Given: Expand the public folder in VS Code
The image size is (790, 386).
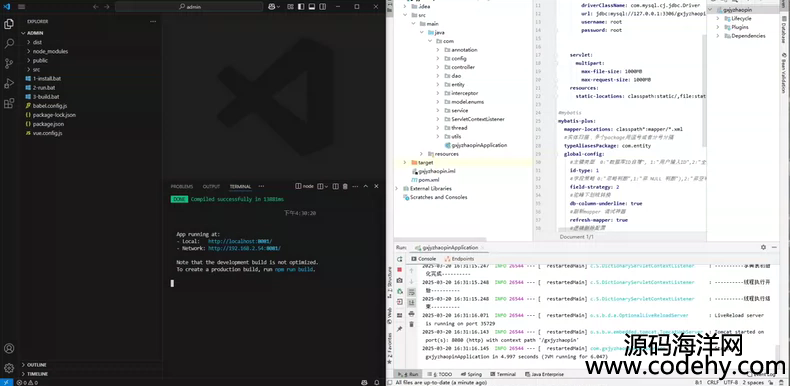Looking at the screenshot, I should click(x=29, y=60).
